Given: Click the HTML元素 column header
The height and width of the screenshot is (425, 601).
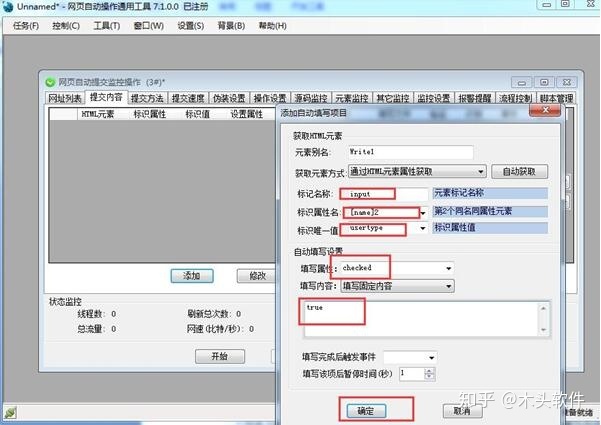Looking at the screenshot, I should tap(98, 114).
